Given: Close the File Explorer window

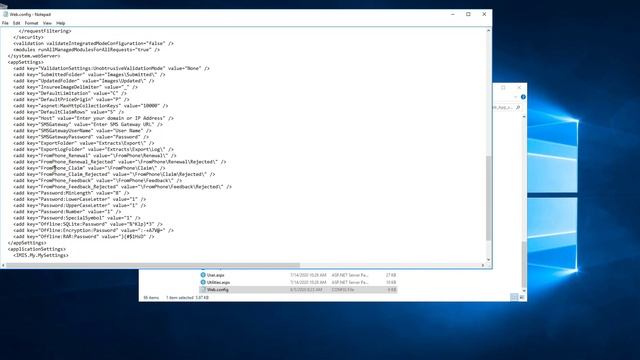Looking at the screenshot, I should click(519, 87).
